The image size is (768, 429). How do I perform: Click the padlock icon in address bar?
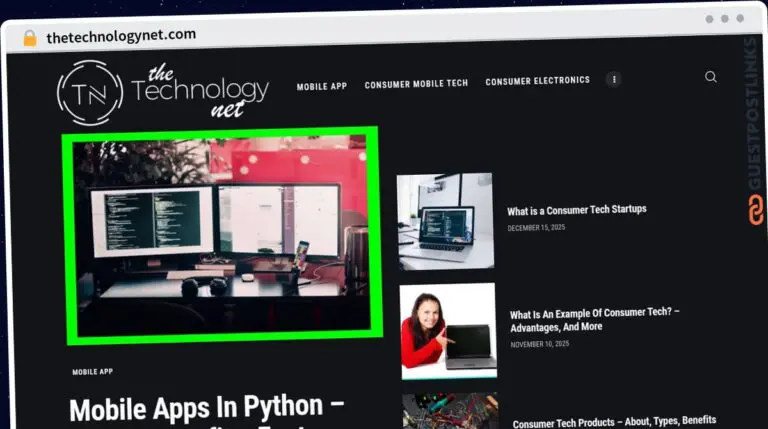tap(30, 38)
